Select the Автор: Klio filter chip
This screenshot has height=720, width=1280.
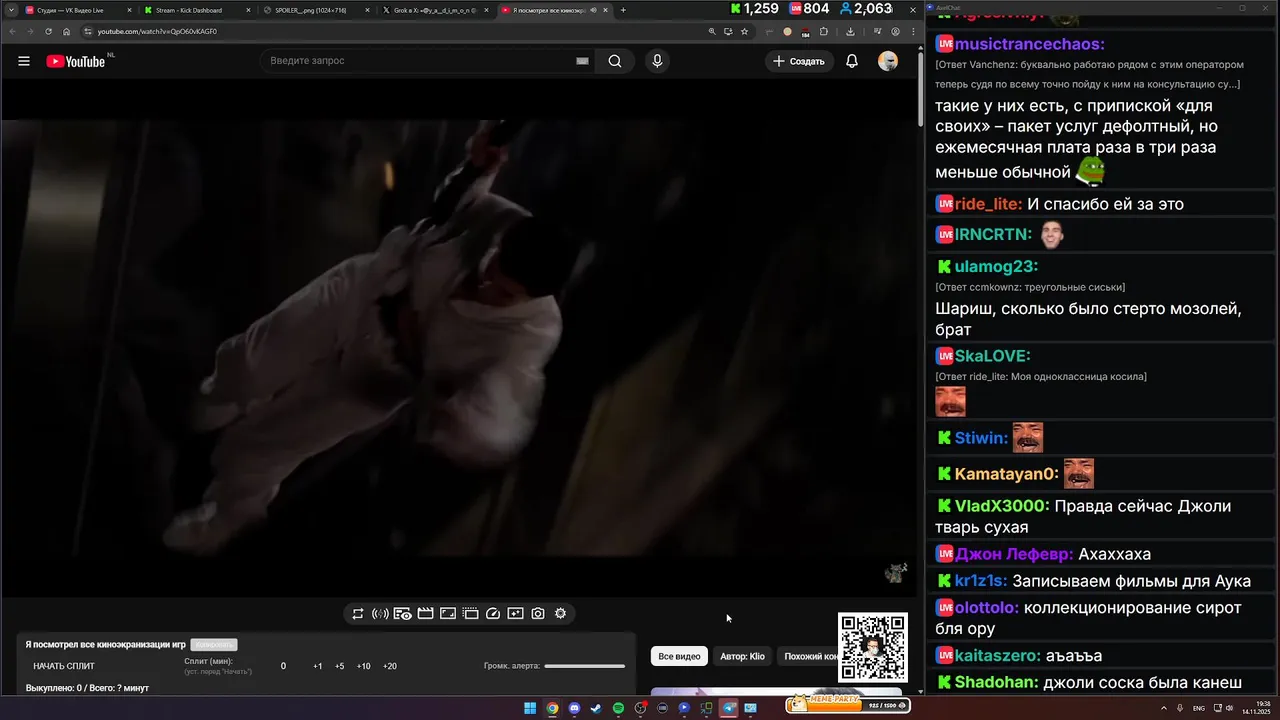[742, 656]
